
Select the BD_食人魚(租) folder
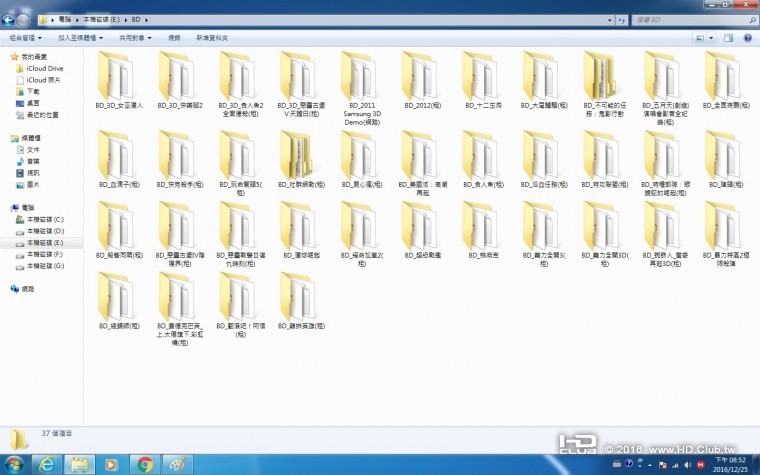pos(483,159)
